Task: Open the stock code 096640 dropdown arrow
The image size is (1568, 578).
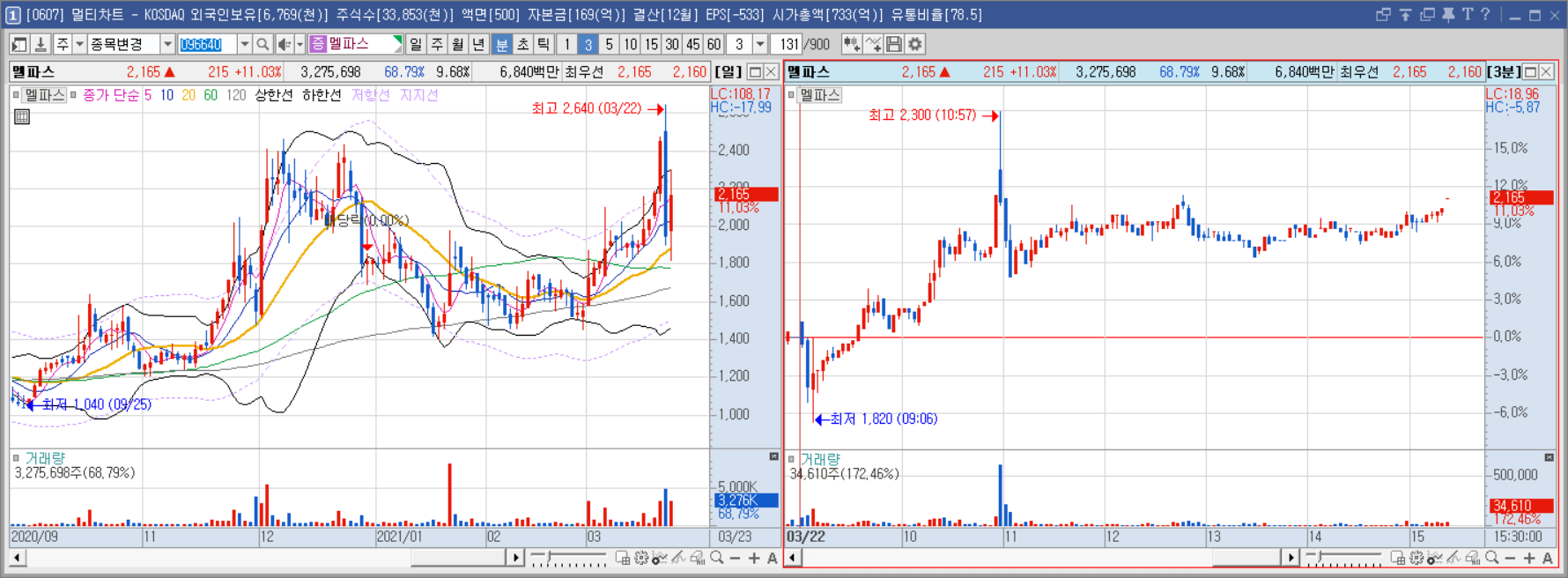Action: [x=245, y=44]
